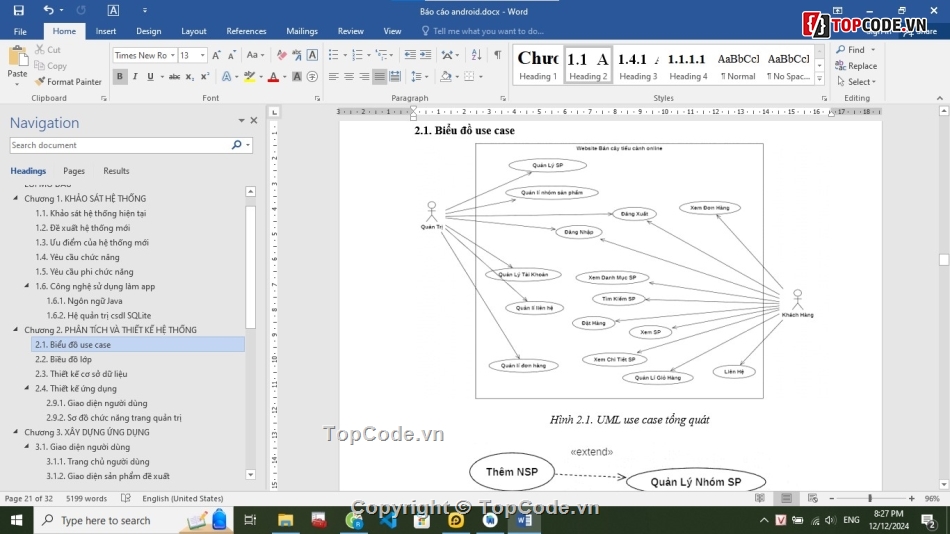The width and height of the screenshot is (950, 534).
Task: Click Shrink Font size icon
Action: tap(232, 55)
